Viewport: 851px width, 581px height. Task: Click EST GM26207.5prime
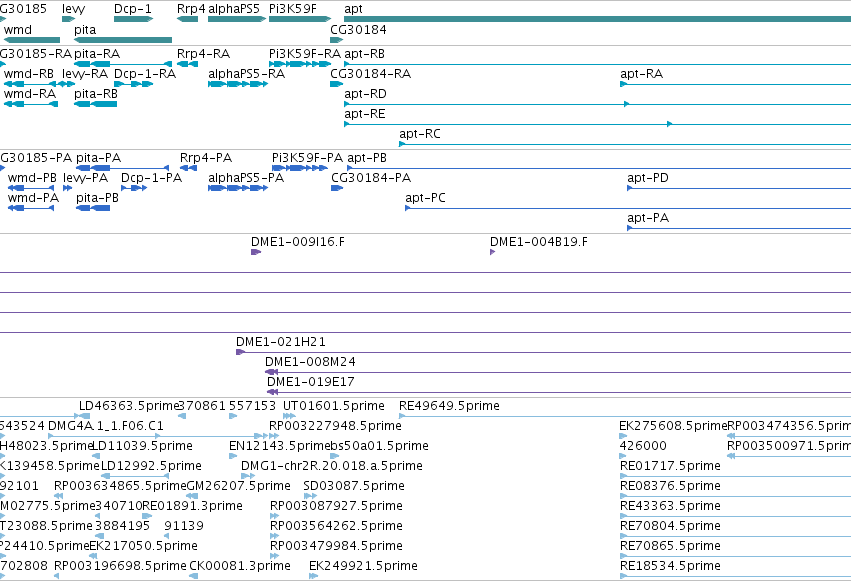click(x=239, y=486)
